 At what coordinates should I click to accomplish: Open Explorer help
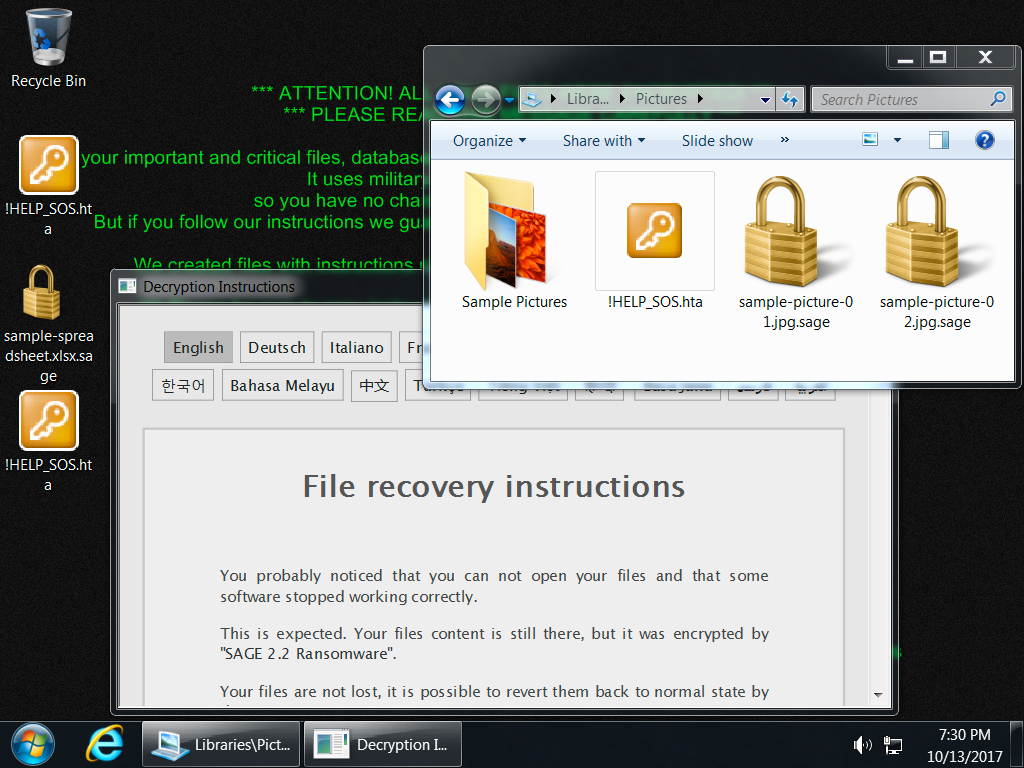coord(984,140)
